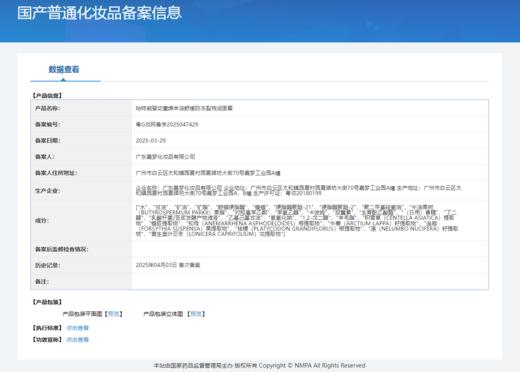
Task: Click the 备案编号 row label
Action: 48,124
